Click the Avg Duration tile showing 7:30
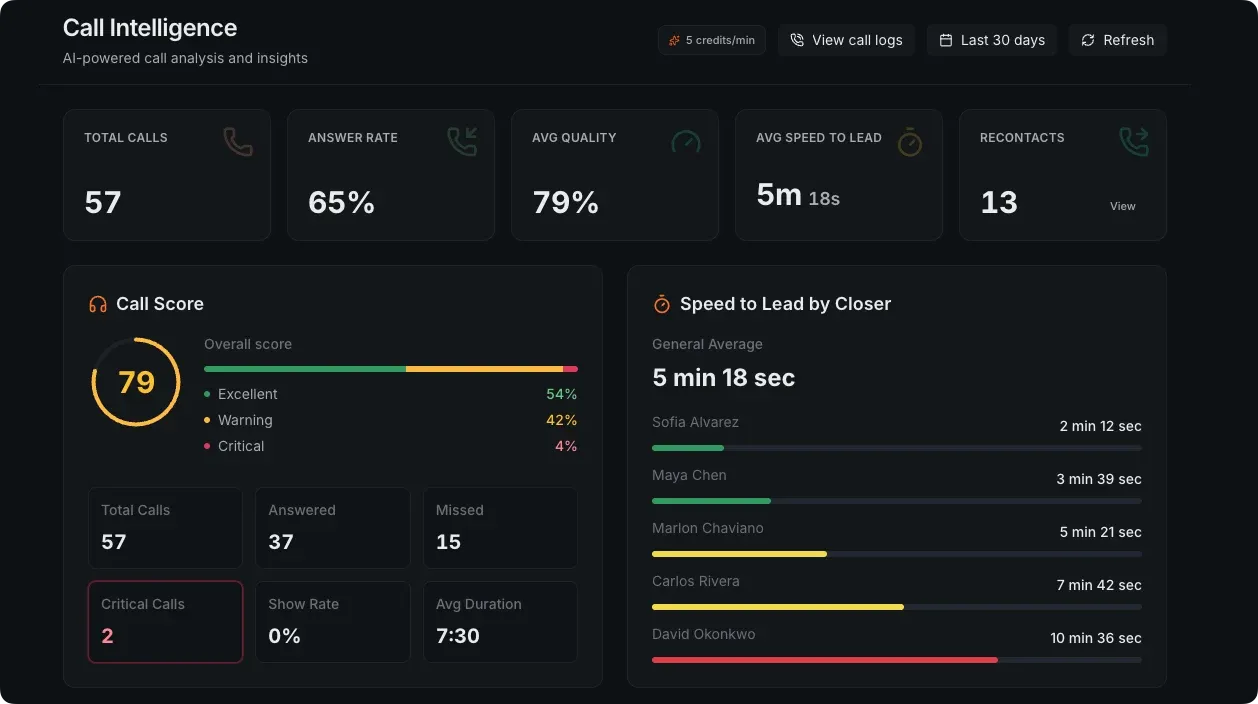The width and height of the screenshot is (1258, 704). point(500,622)
